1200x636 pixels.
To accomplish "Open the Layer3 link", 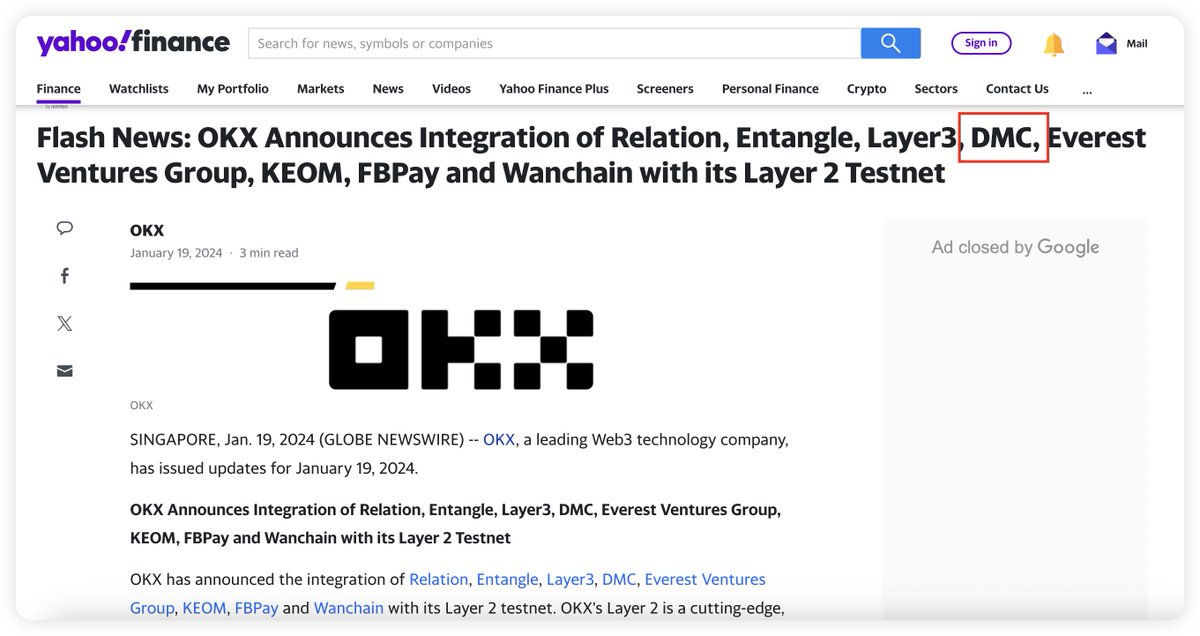I will point(571,579).
